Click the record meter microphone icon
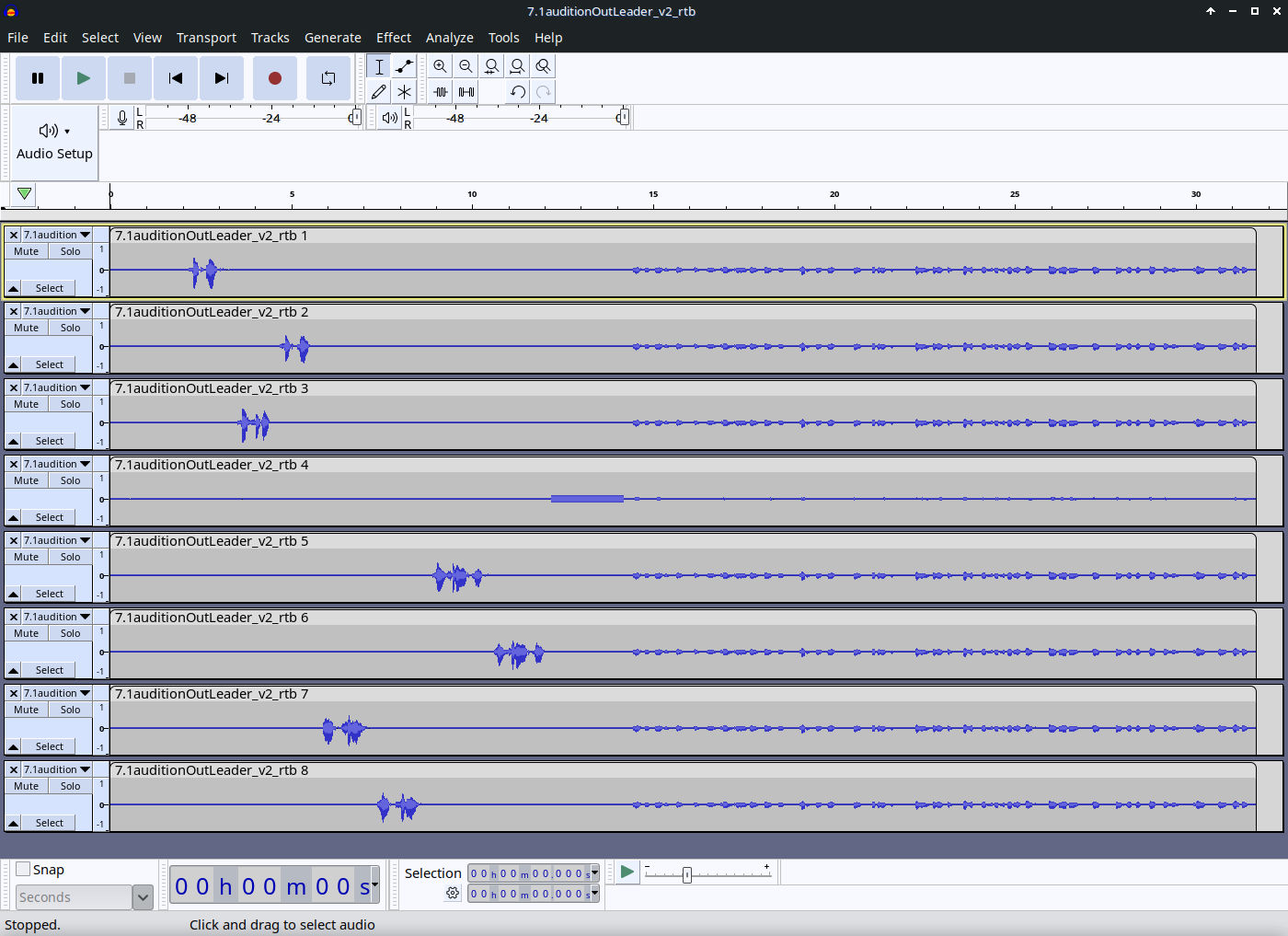 tap(122, 118)
